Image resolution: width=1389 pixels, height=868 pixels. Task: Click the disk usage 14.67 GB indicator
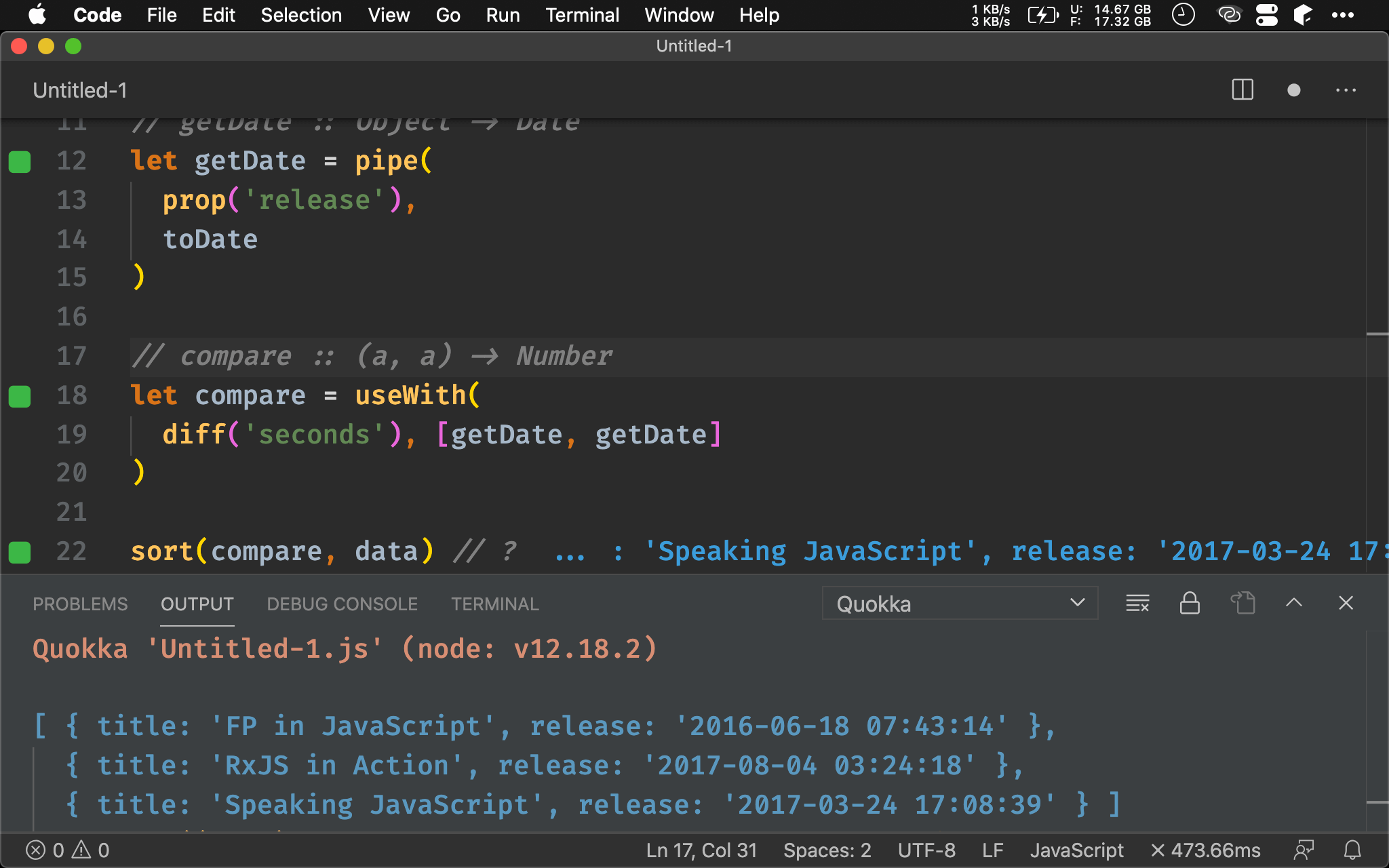click(x=1110, y=15)
